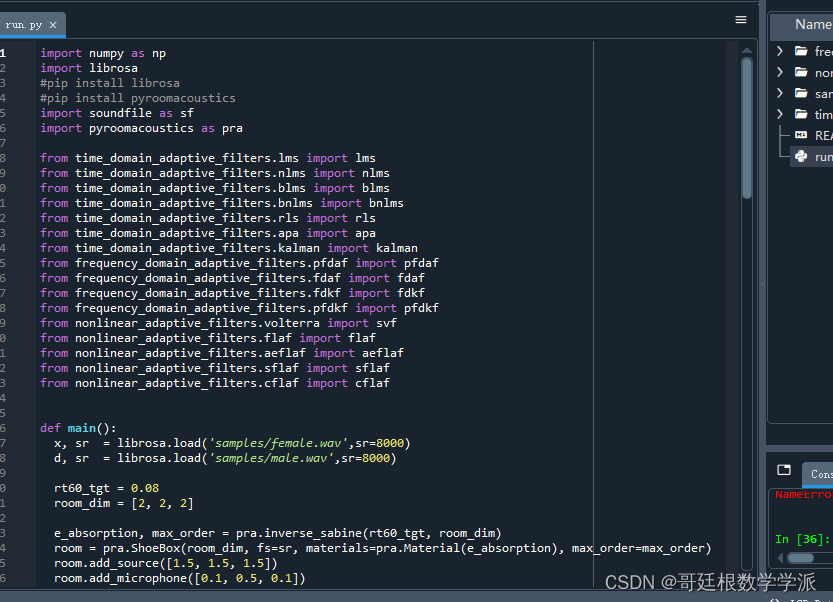Open the editor hamburger menu

740,19
